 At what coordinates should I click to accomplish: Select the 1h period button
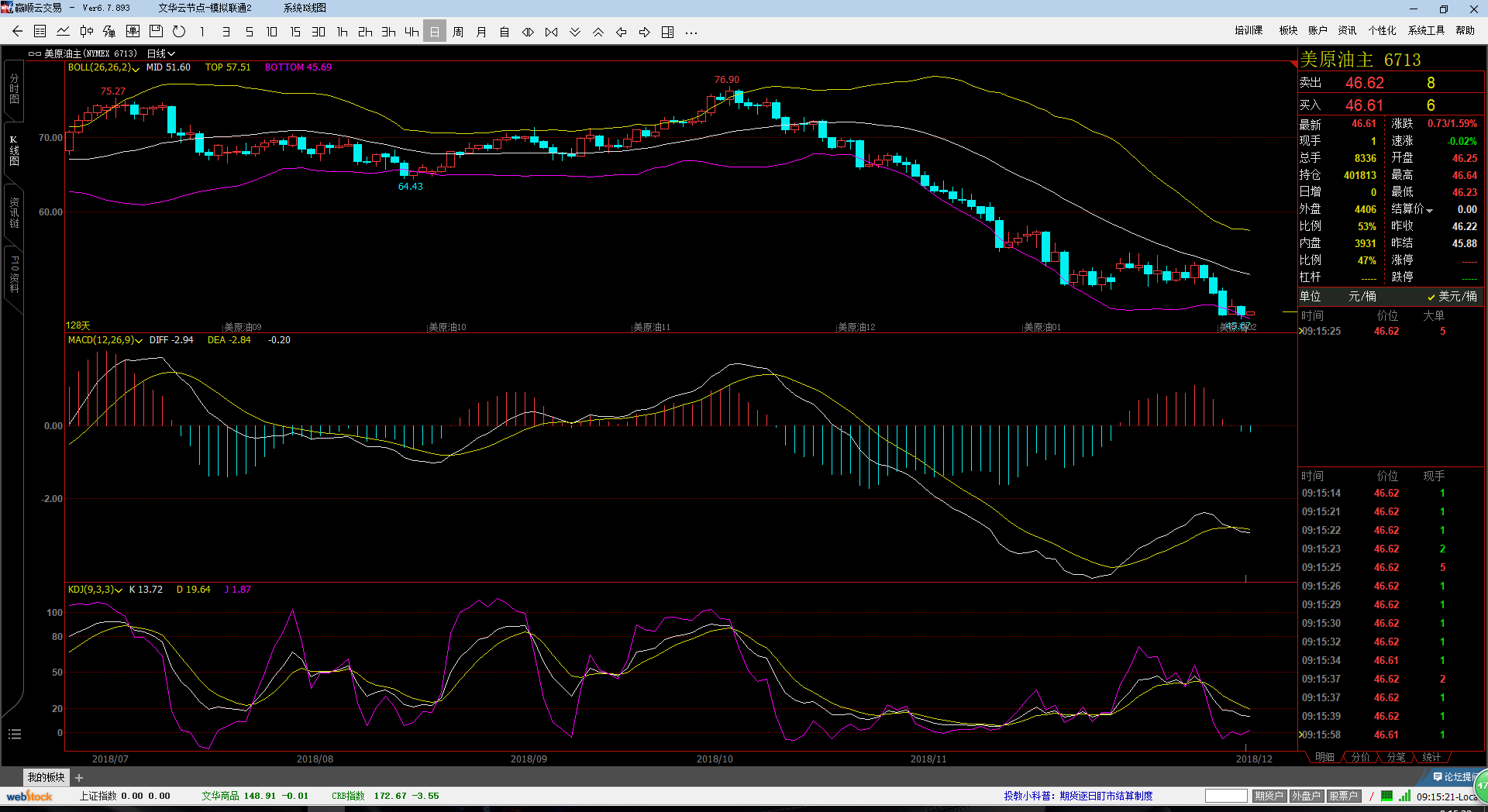tap(342, 32)
